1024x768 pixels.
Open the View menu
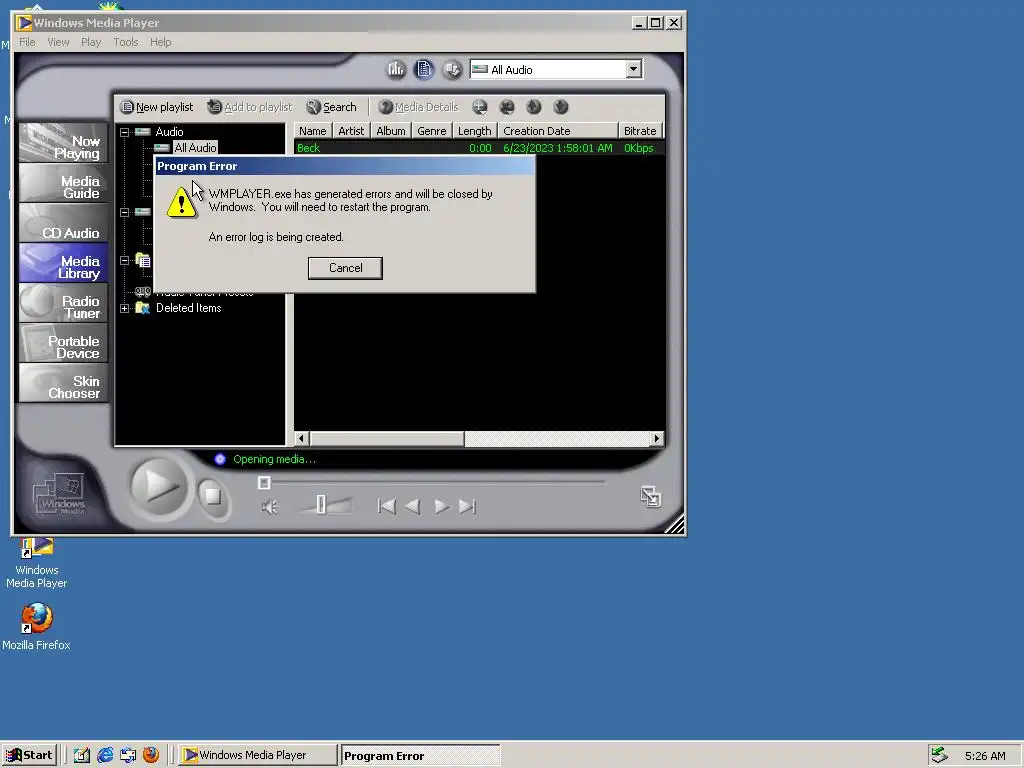point(58,42)
